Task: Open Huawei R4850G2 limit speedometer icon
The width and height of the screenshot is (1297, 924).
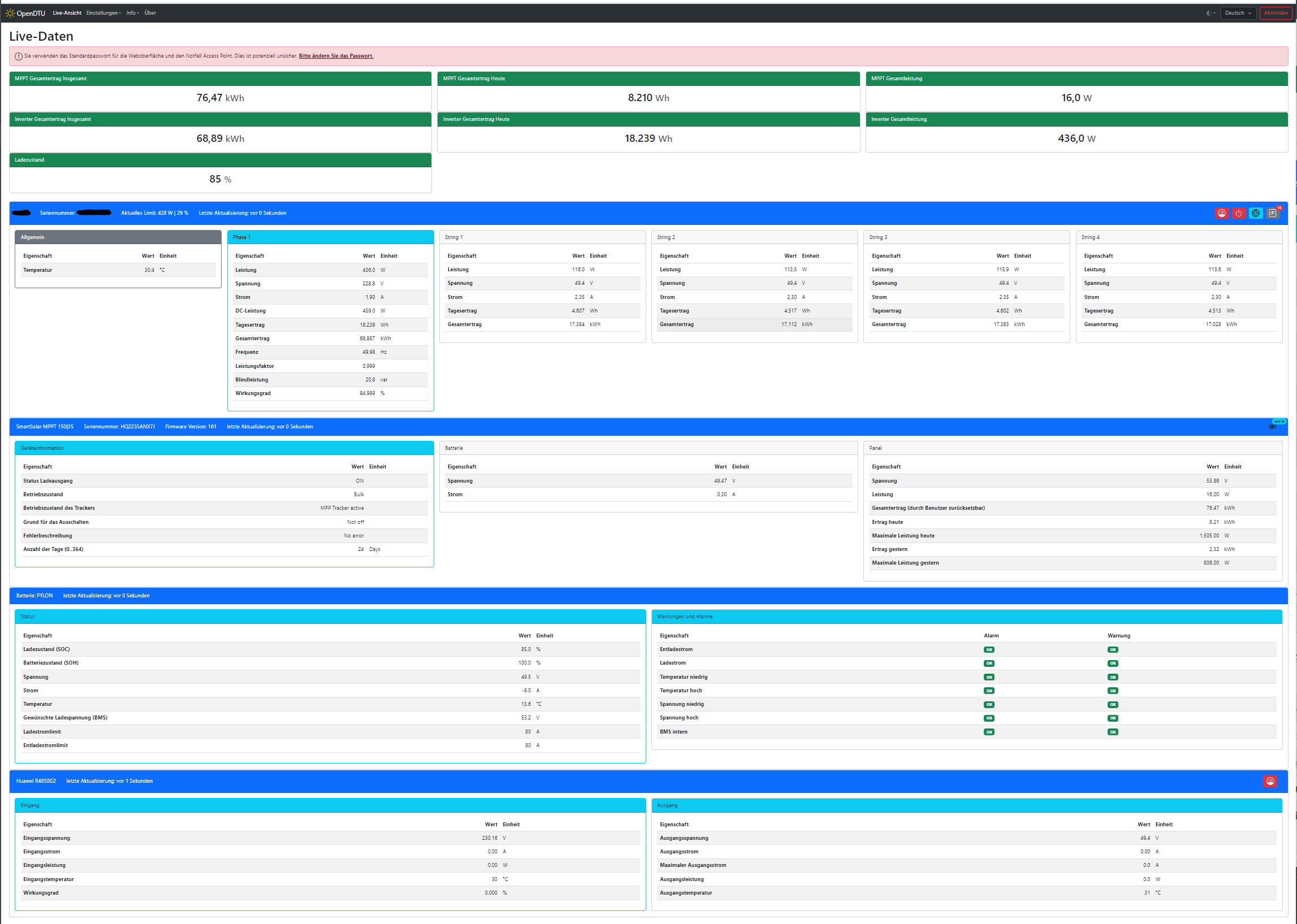Action: coord(1270,781)
